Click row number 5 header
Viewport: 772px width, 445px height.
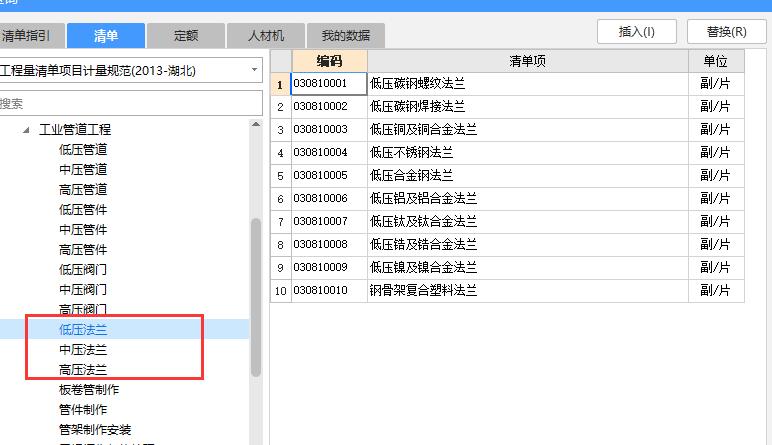coord(281,176)
